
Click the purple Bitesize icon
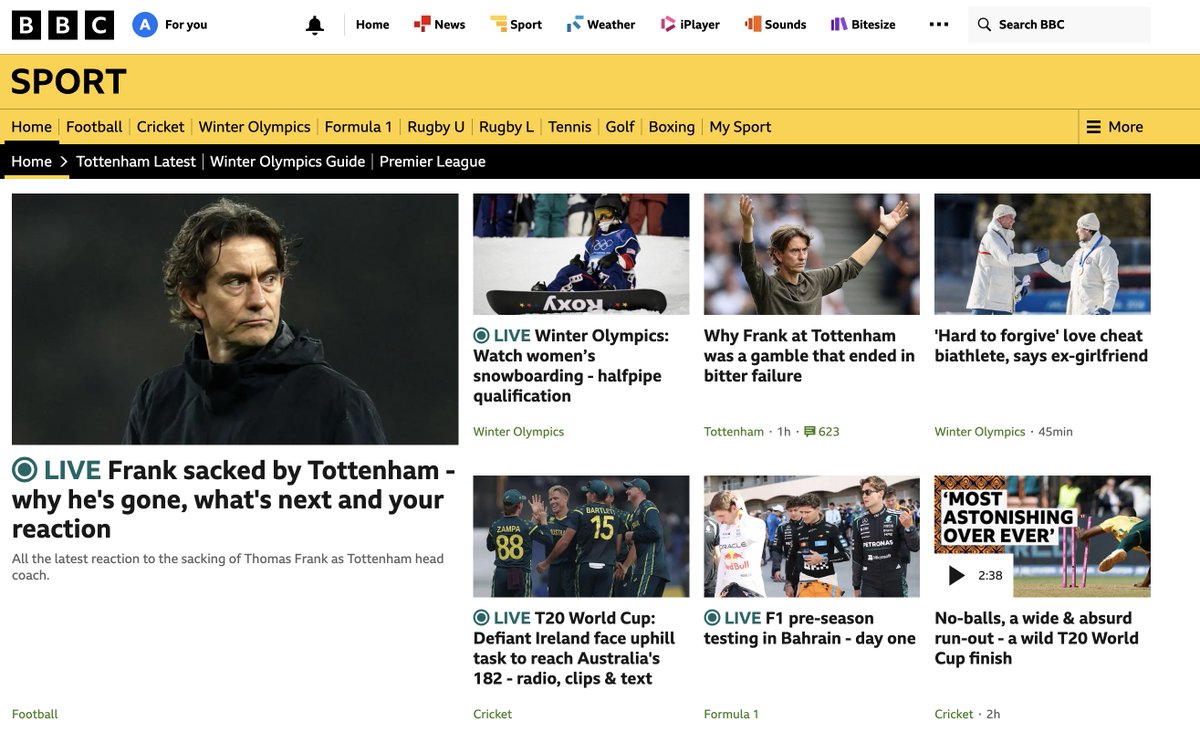(839, 24)
